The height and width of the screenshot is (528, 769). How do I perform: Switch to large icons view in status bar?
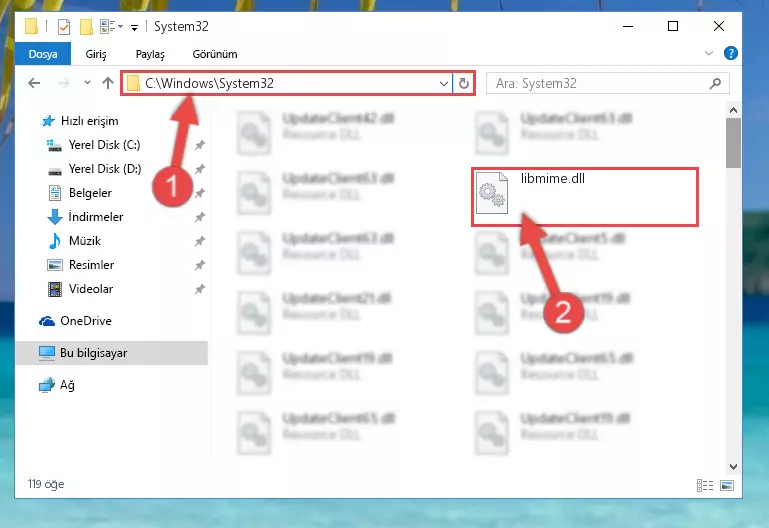point(727,485)
